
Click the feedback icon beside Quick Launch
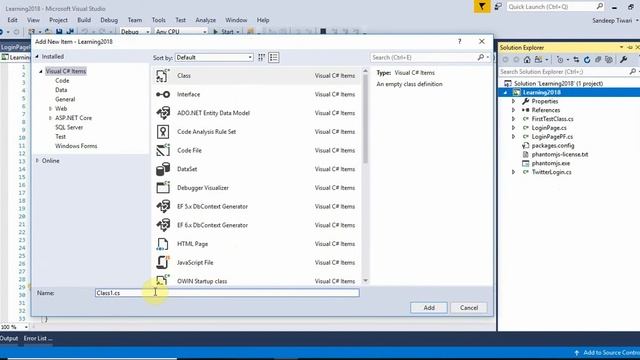click(498, 7)
